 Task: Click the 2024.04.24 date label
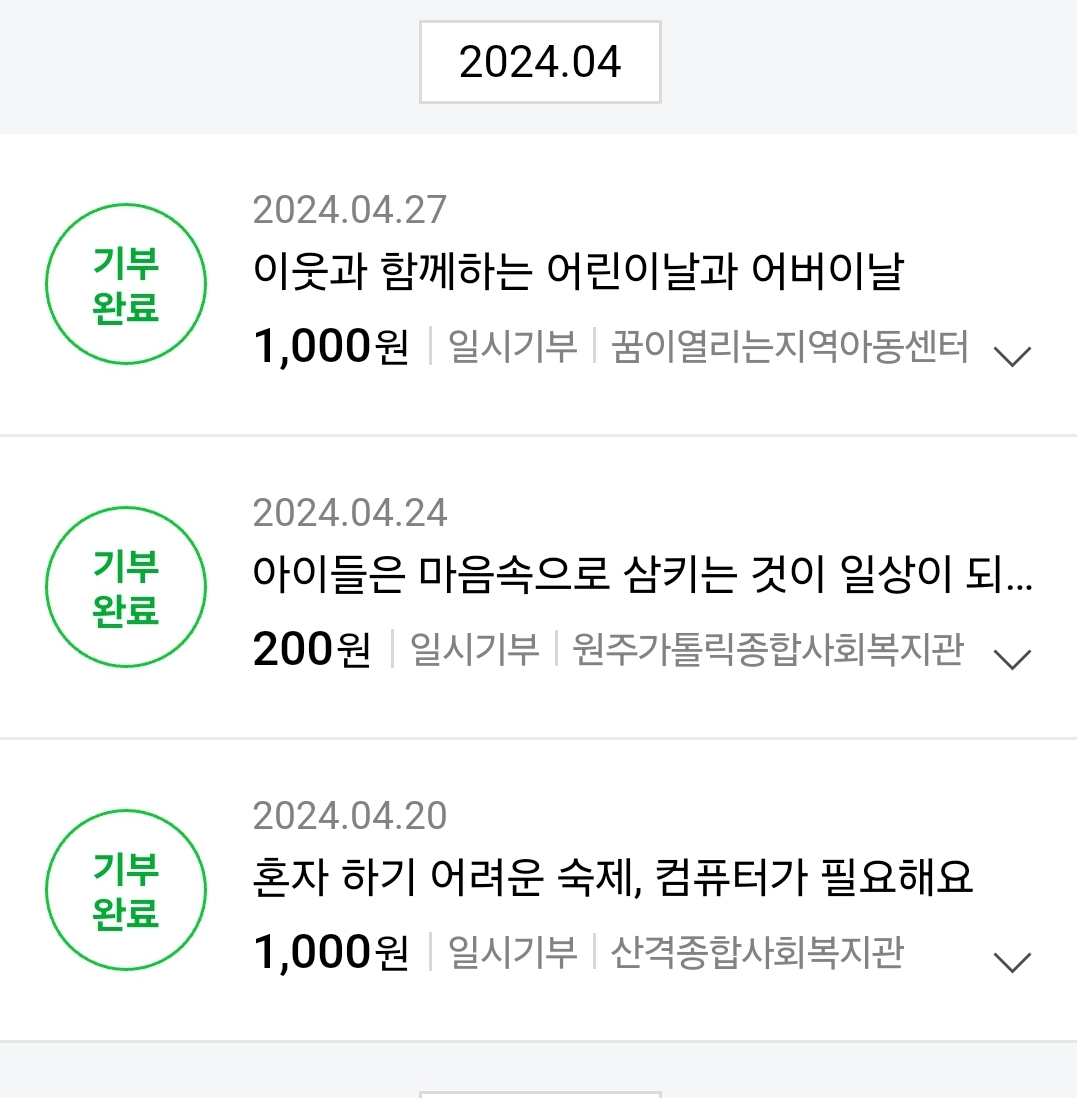[x=350, y=513]
